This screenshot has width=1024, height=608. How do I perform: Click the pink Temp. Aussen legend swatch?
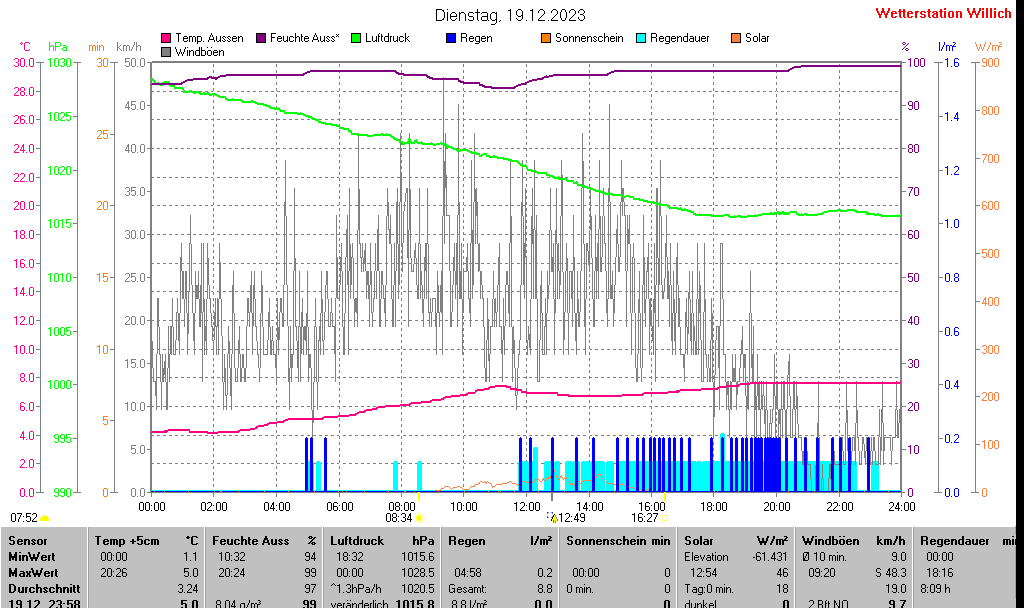(x=166, y=39)
